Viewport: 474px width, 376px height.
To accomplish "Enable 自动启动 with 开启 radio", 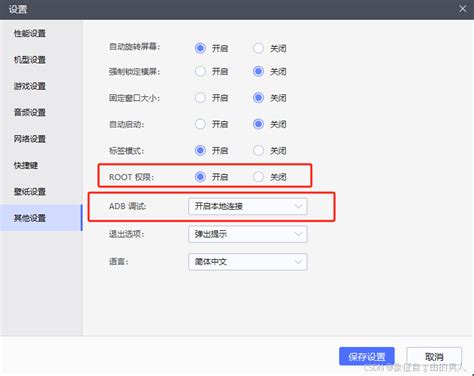I will (x=200, y=124).
